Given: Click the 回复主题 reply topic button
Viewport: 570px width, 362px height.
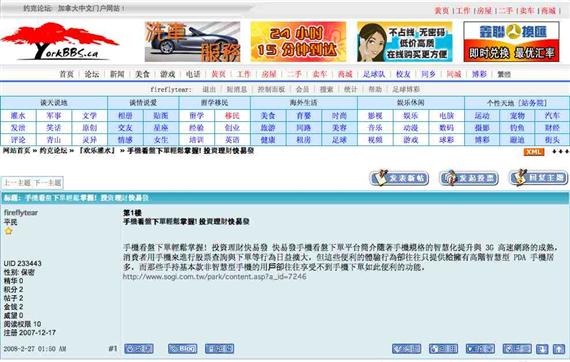Looking at the screenshot, I should pos(539,178).
